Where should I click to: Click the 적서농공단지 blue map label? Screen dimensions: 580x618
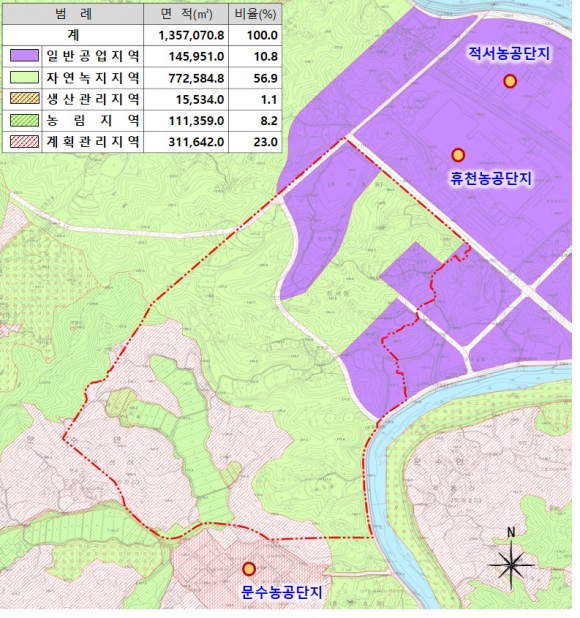509,53
